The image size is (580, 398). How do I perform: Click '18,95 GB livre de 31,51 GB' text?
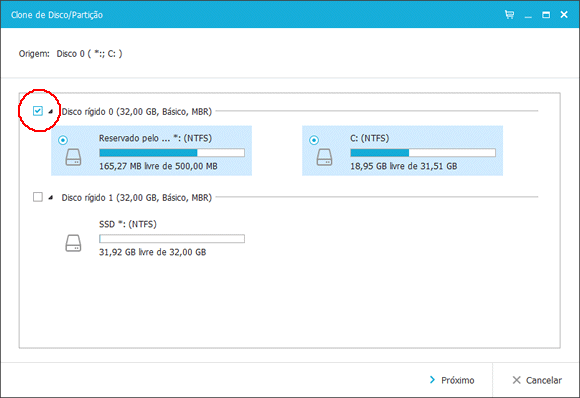click(x=404, y=166)
